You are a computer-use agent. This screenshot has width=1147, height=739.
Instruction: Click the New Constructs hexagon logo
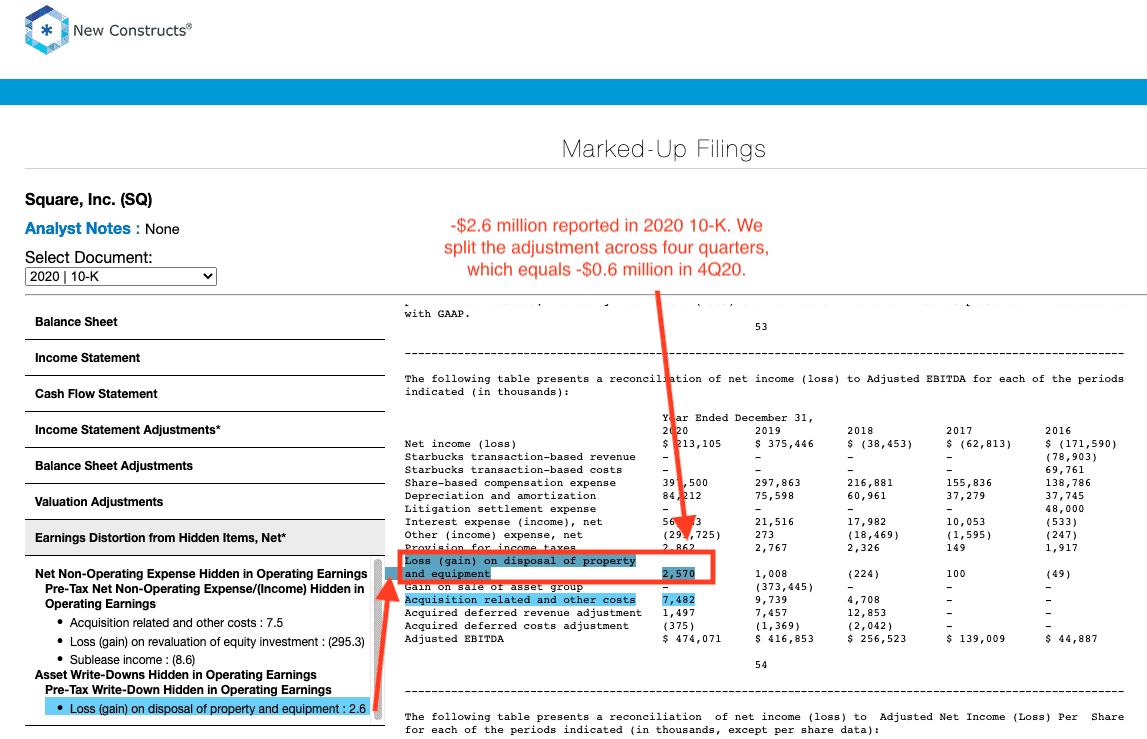click(x=46, y=30)
